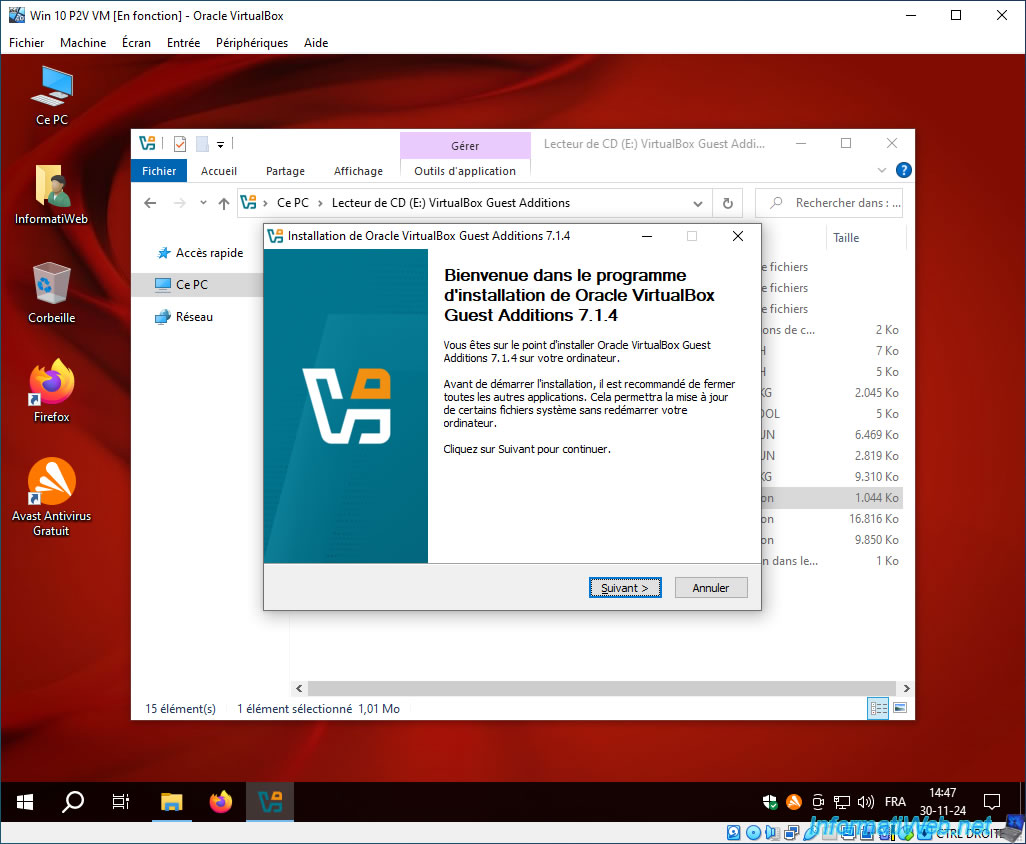Click the horizontal scrollbar in Explorer

point(602,688)
